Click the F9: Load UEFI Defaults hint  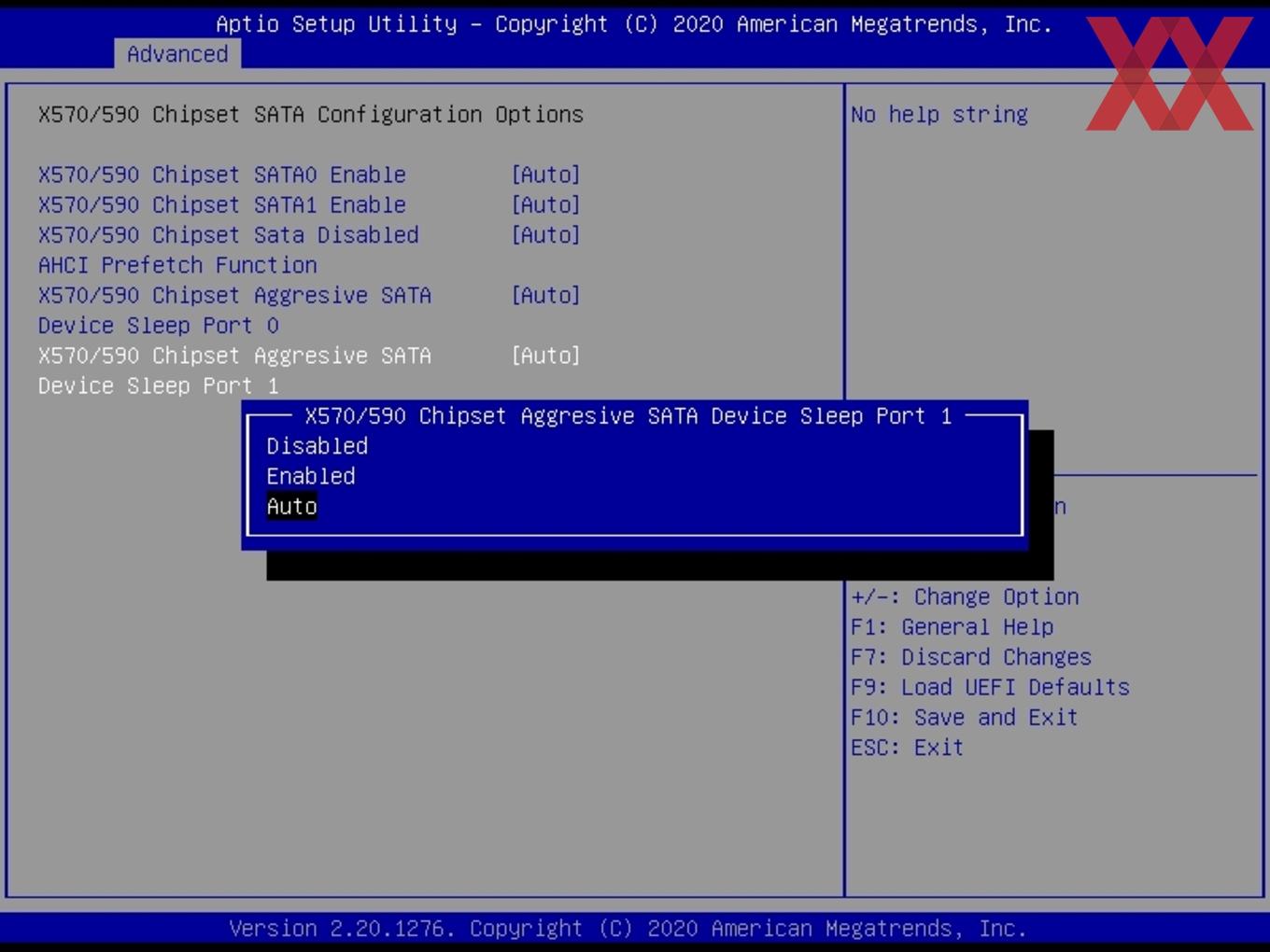click(990, 687)
